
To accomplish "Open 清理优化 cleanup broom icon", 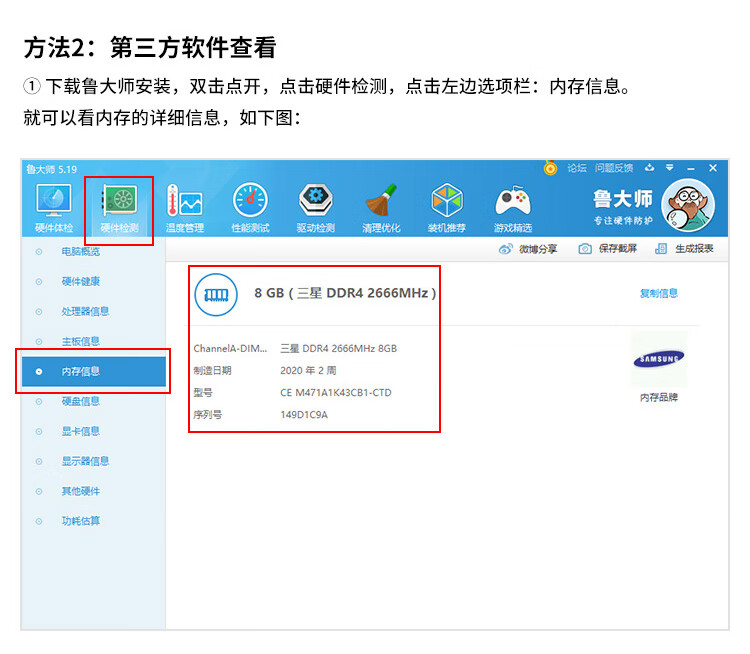I will click(x=381, y=207).
